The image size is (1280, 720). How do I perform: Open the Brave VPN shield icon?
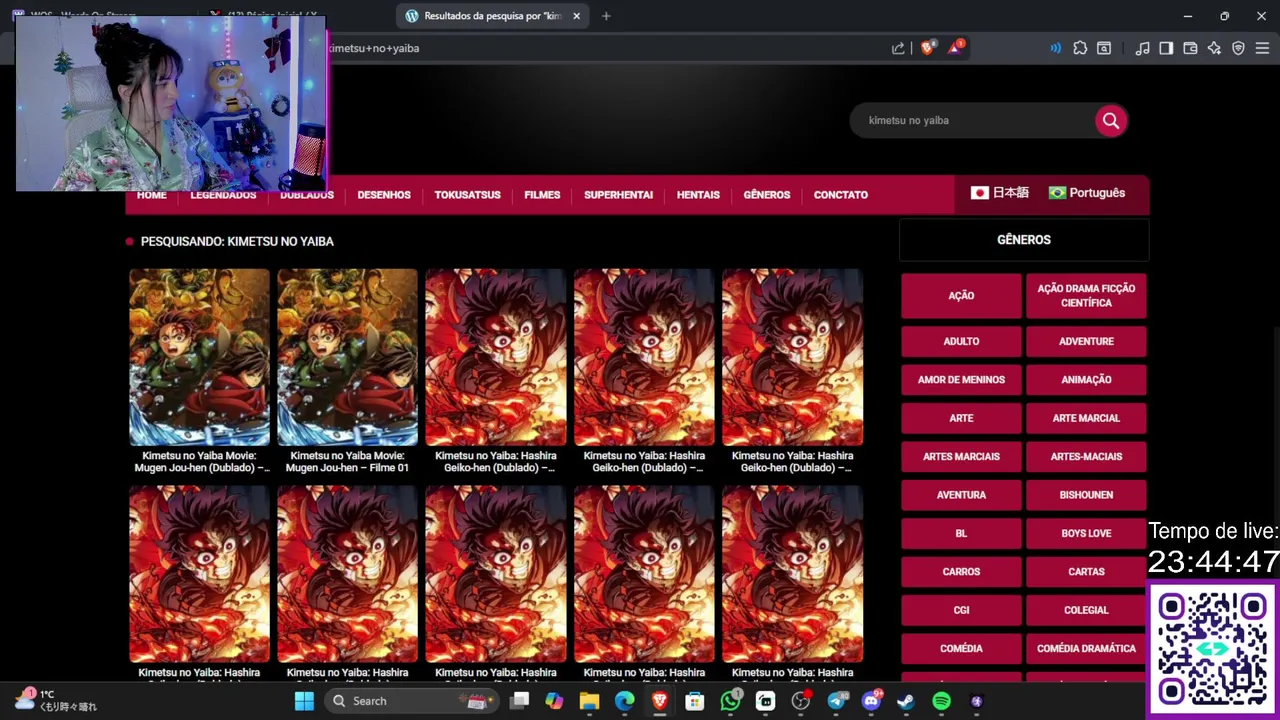pyautogui.click(x=1238, y=48)
